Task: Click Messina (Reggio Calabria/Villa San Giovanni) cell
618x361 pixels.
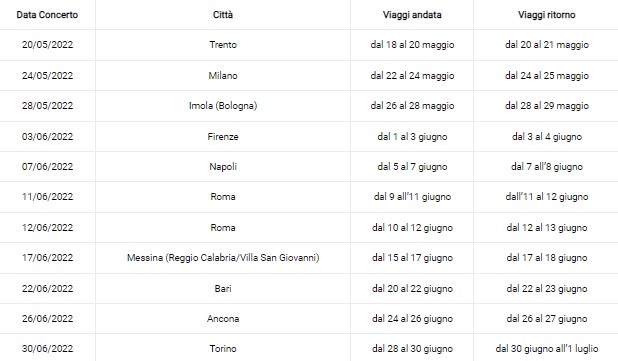Action: coord(223,258)
